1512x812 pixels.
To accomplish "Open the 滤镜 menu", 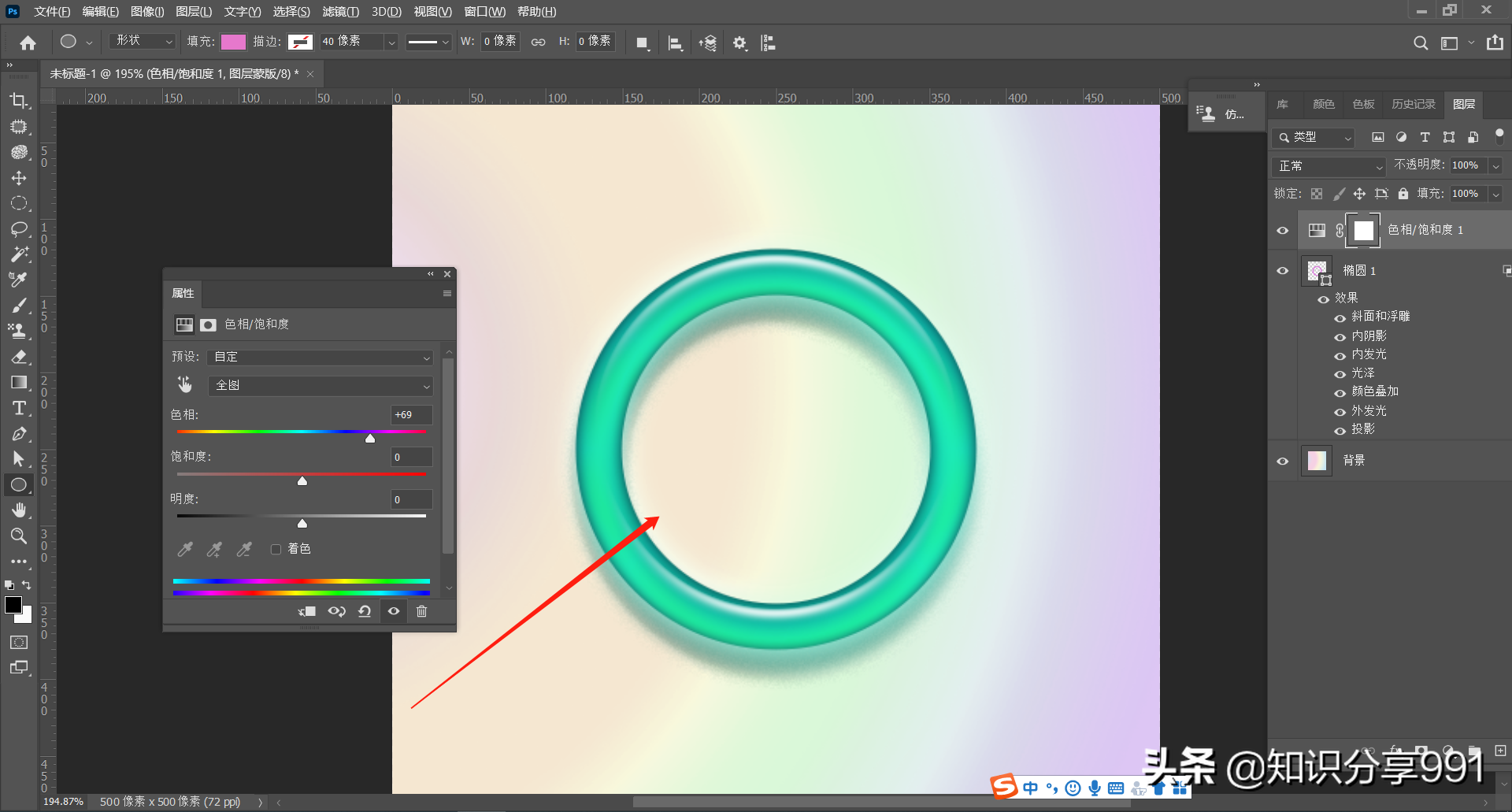I will (340, 12).
